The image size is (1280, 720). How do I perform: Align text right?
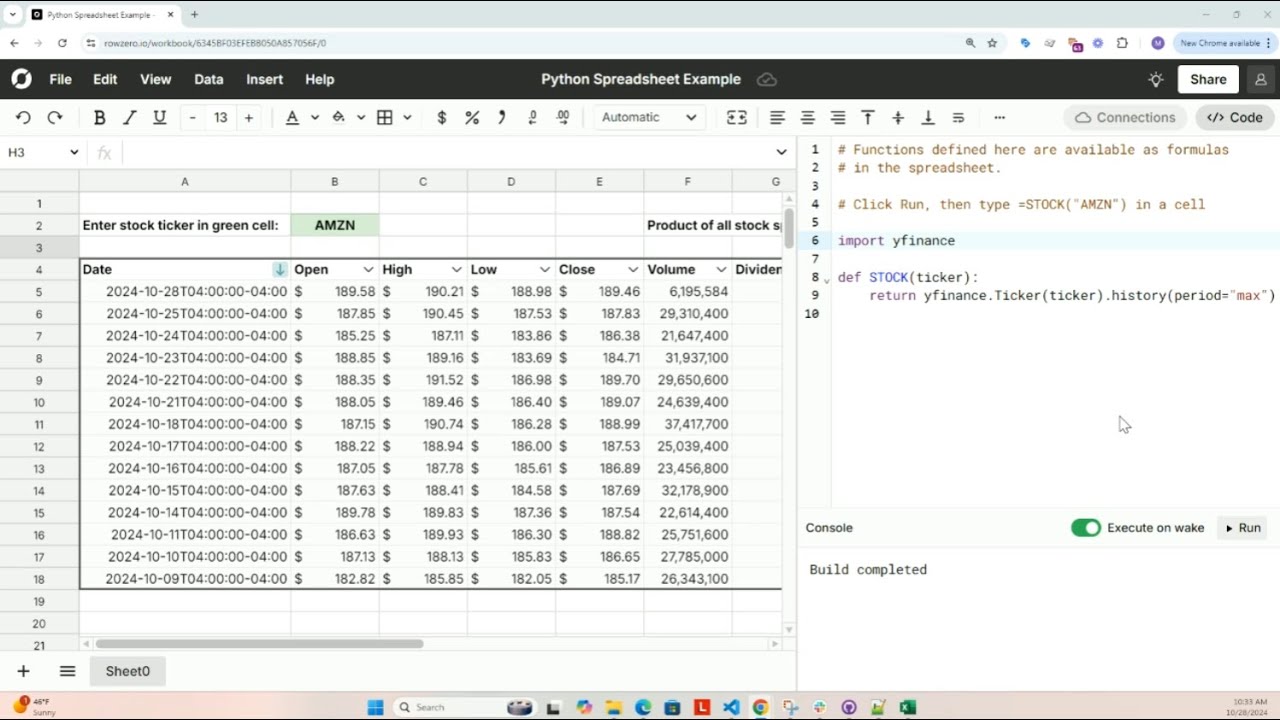pyautogui.click(x=838, y=118)
